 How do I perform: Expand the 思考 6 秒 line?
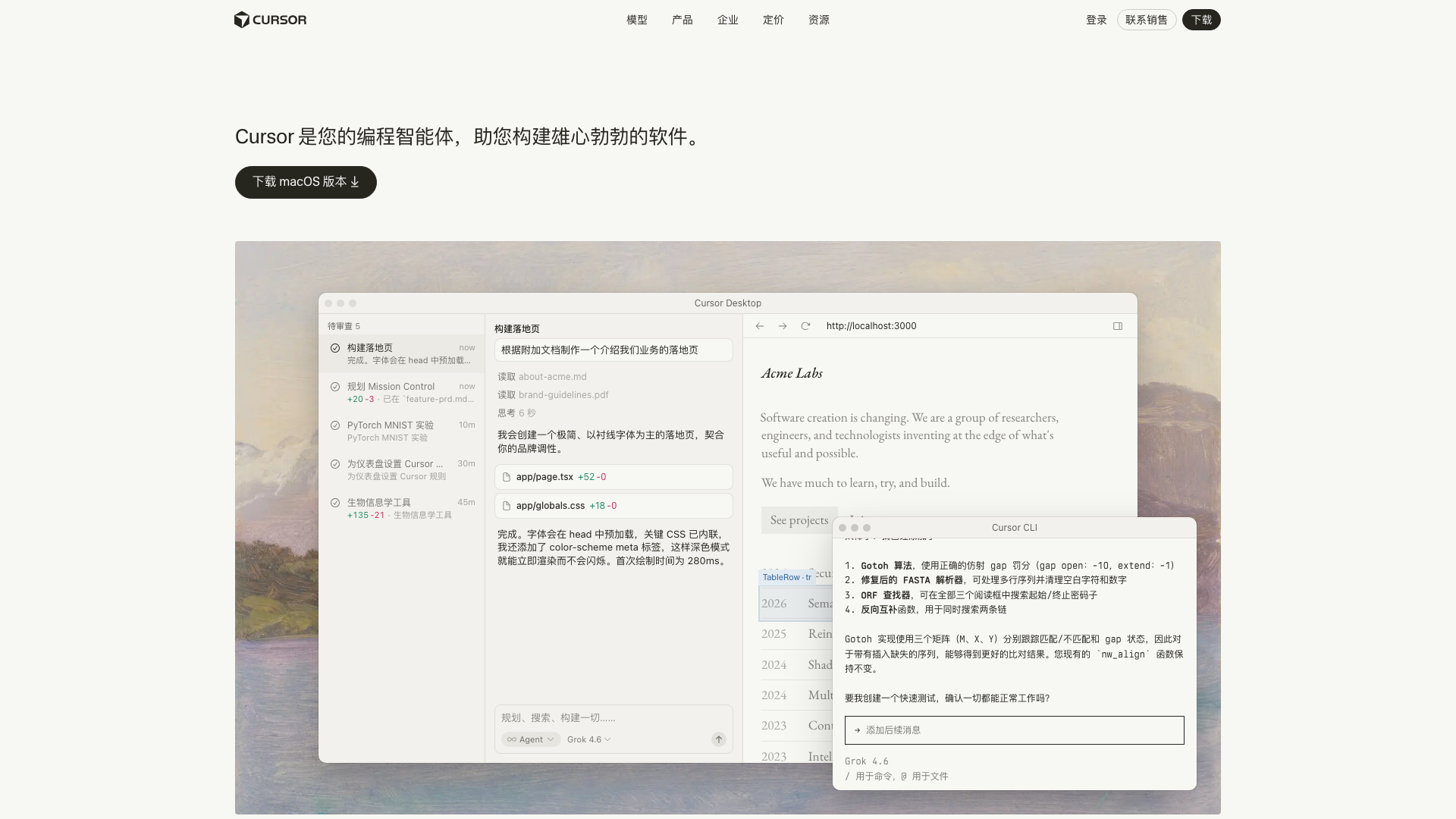point(516,413)
